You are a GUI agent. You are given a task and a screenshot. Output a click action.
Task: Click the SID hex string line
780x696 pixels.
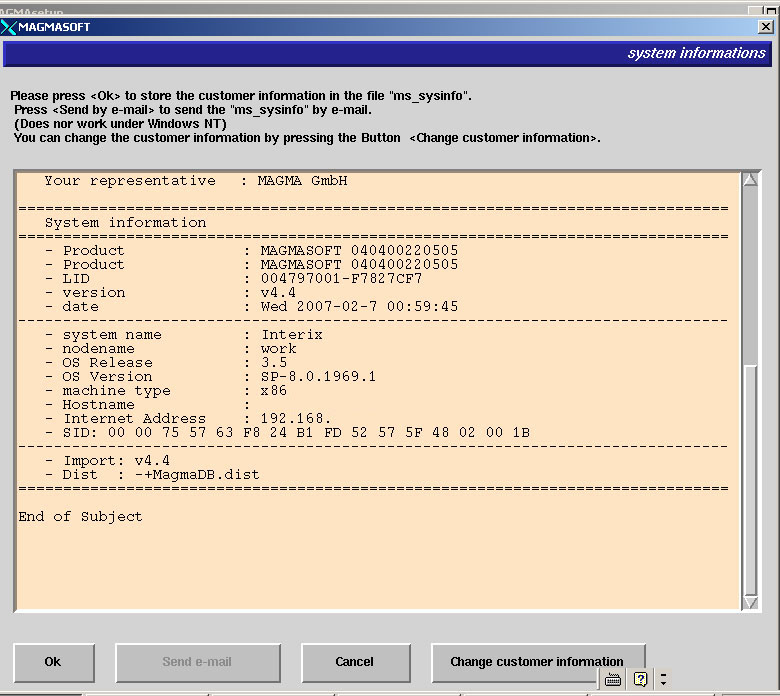[288, 432]
